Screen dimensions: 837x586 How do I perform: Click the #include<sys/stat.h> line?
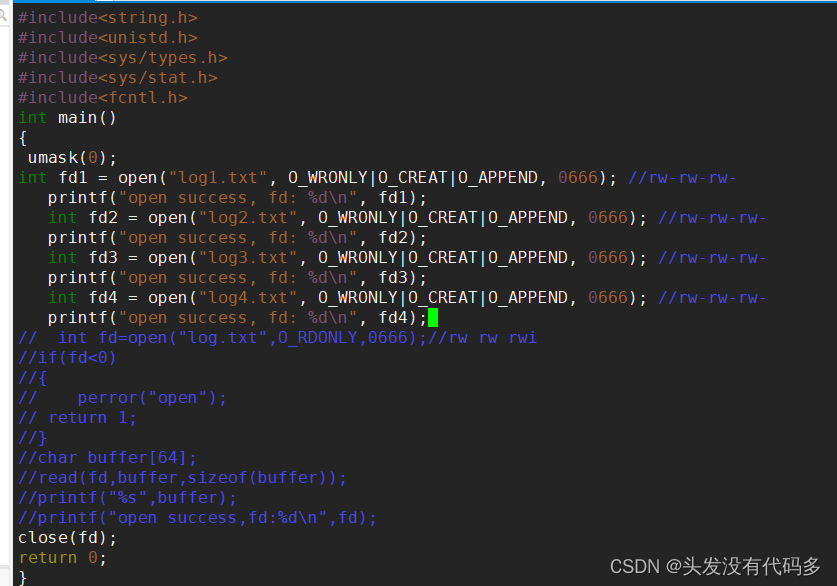tap(118, 78)
